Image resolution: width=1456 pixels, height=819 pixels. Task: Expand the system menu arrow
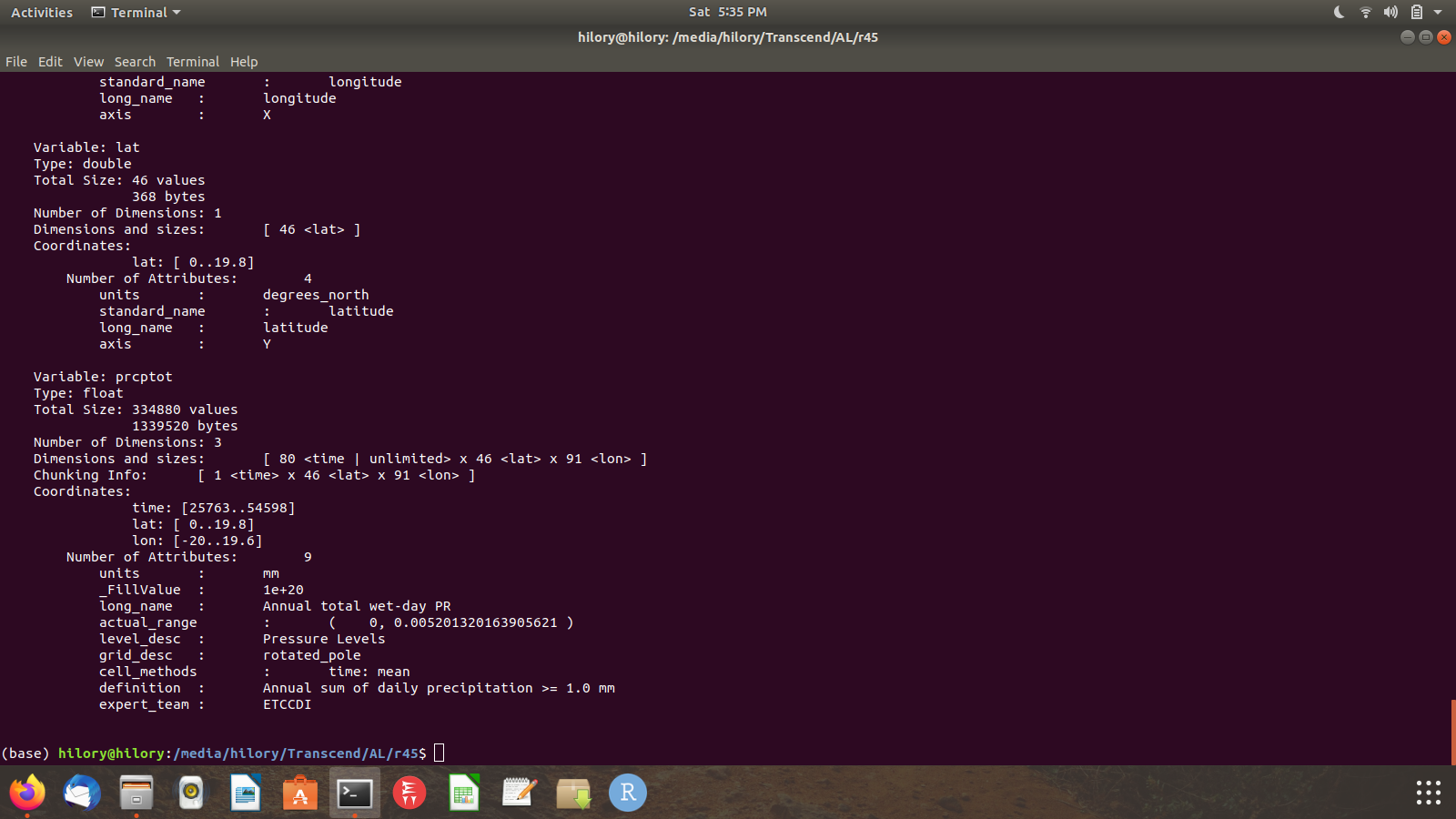click(x=1438, y=12)
